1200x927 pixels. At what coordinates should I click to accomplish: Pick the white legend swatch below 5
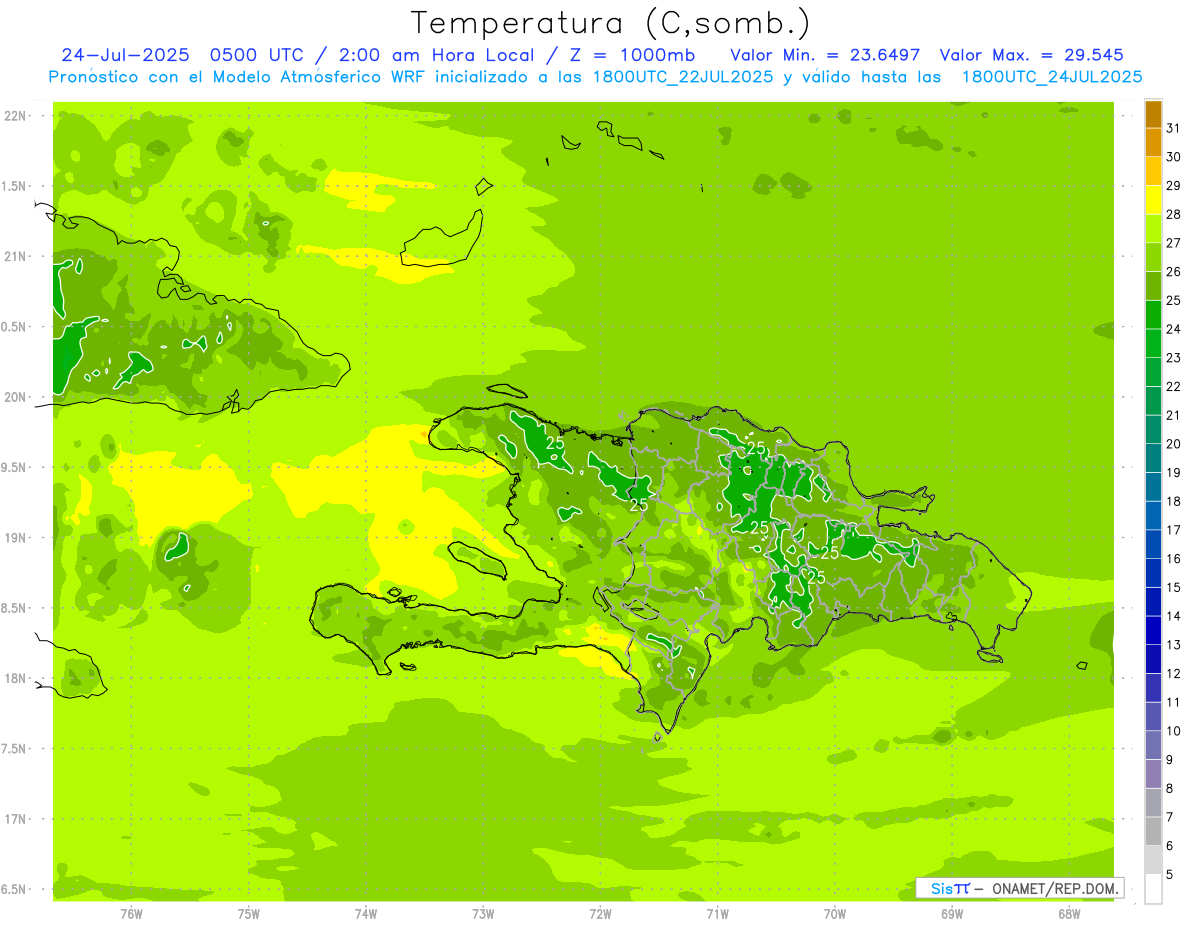[x=1153, y=889]
